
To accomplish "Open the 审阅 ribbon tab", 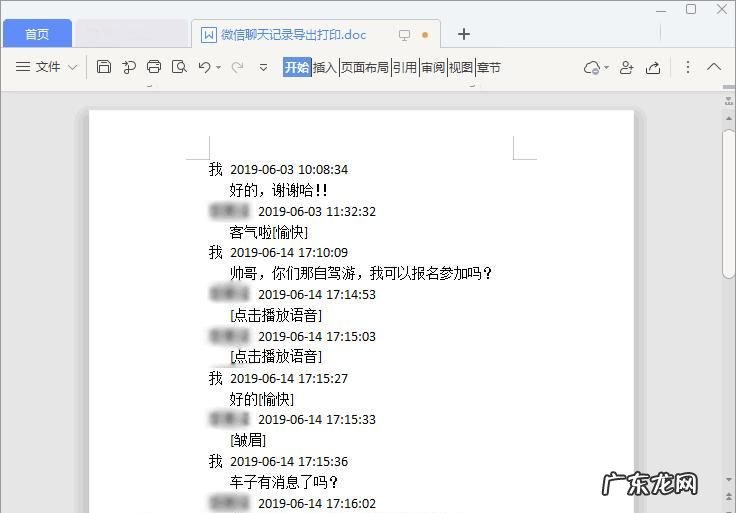I will pos(433,68).
